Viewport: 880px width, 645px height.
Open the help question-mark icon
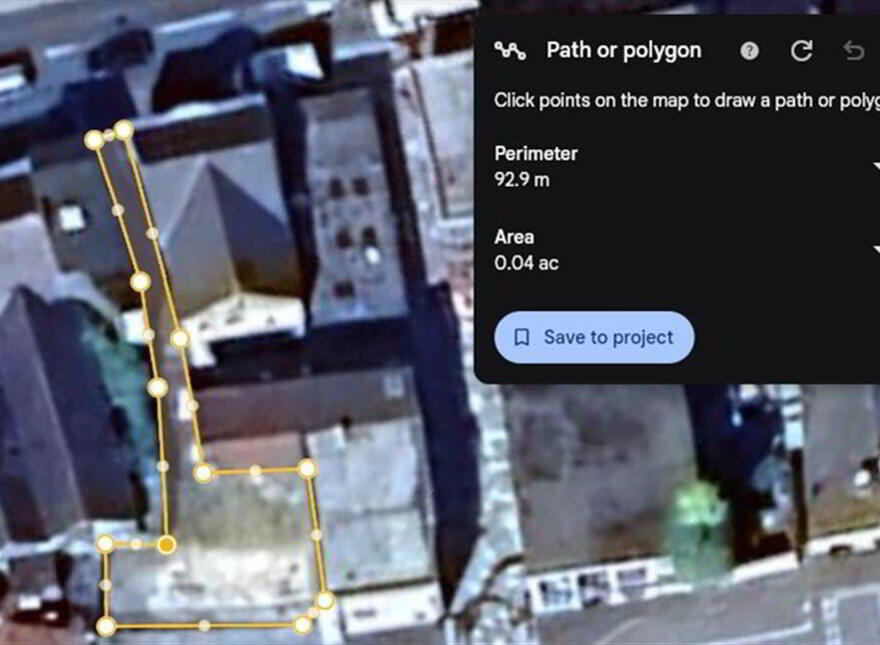pyautogui.click(x=749, y=51)
